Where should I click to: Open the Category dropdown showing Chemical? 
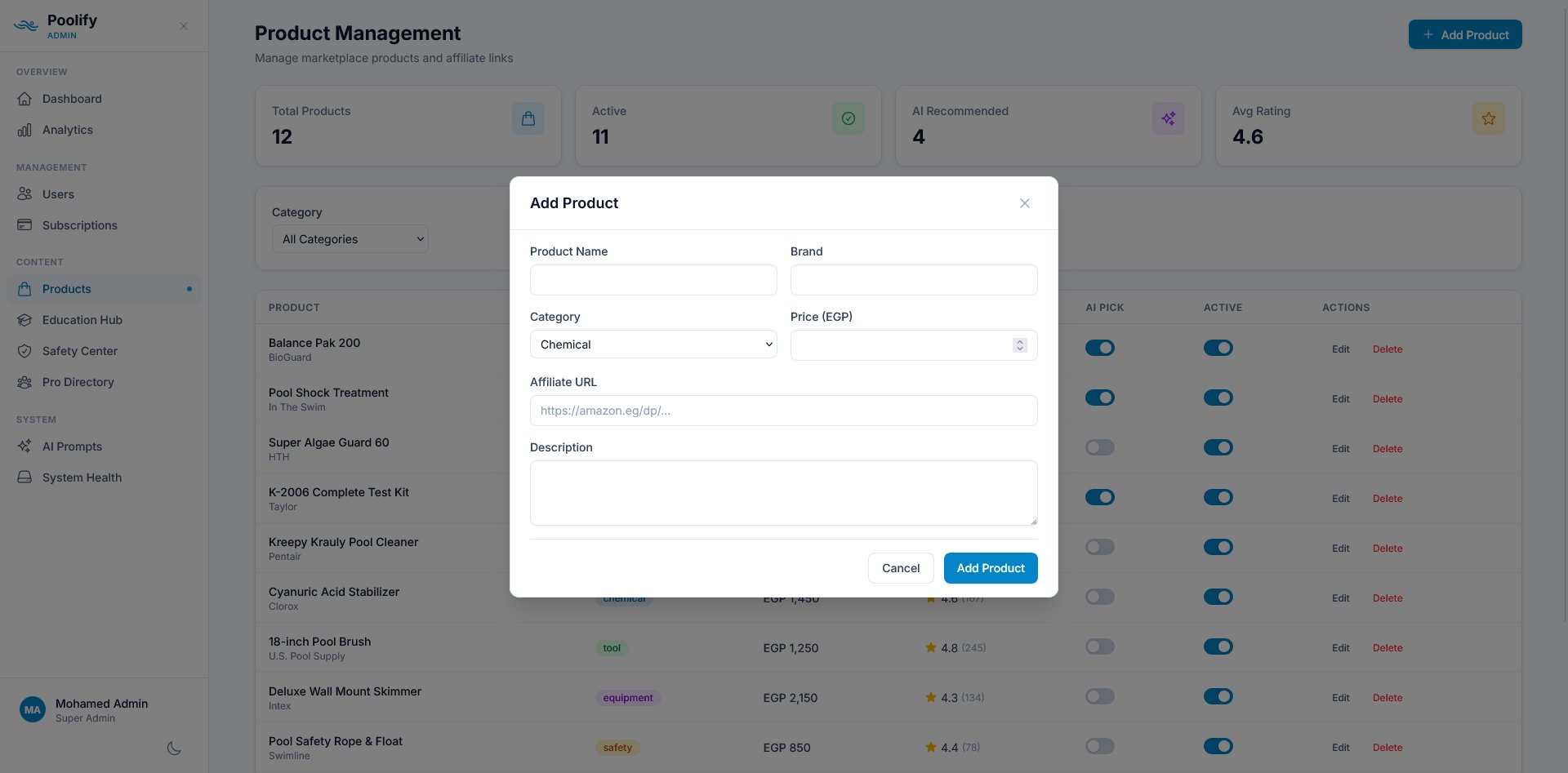tap(653, 344)
